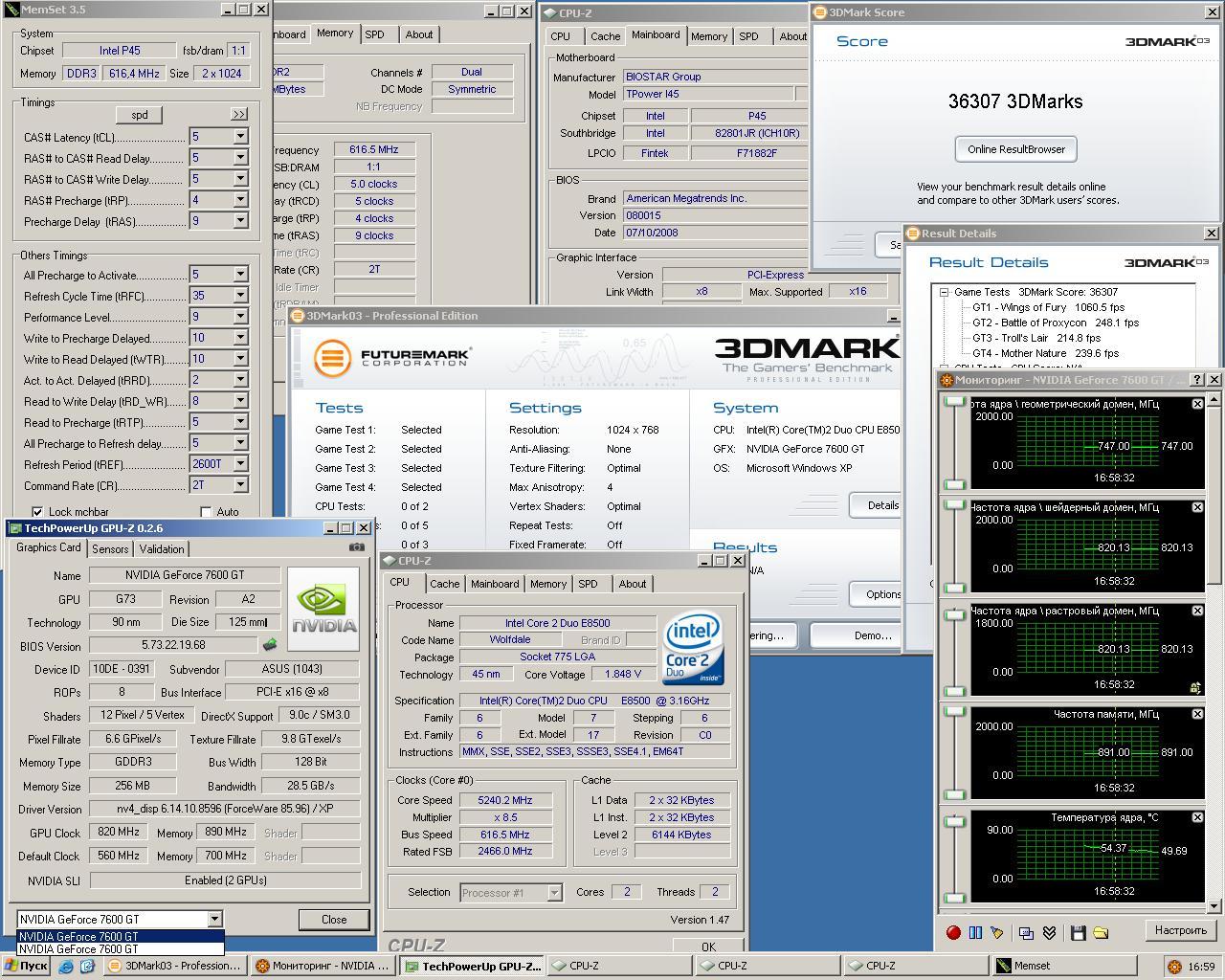1225x980 pixels.
Task: Open the GPU selection dropdown arrow in GPU-Z
Action: pyautogui.click(x=214, y=919)
